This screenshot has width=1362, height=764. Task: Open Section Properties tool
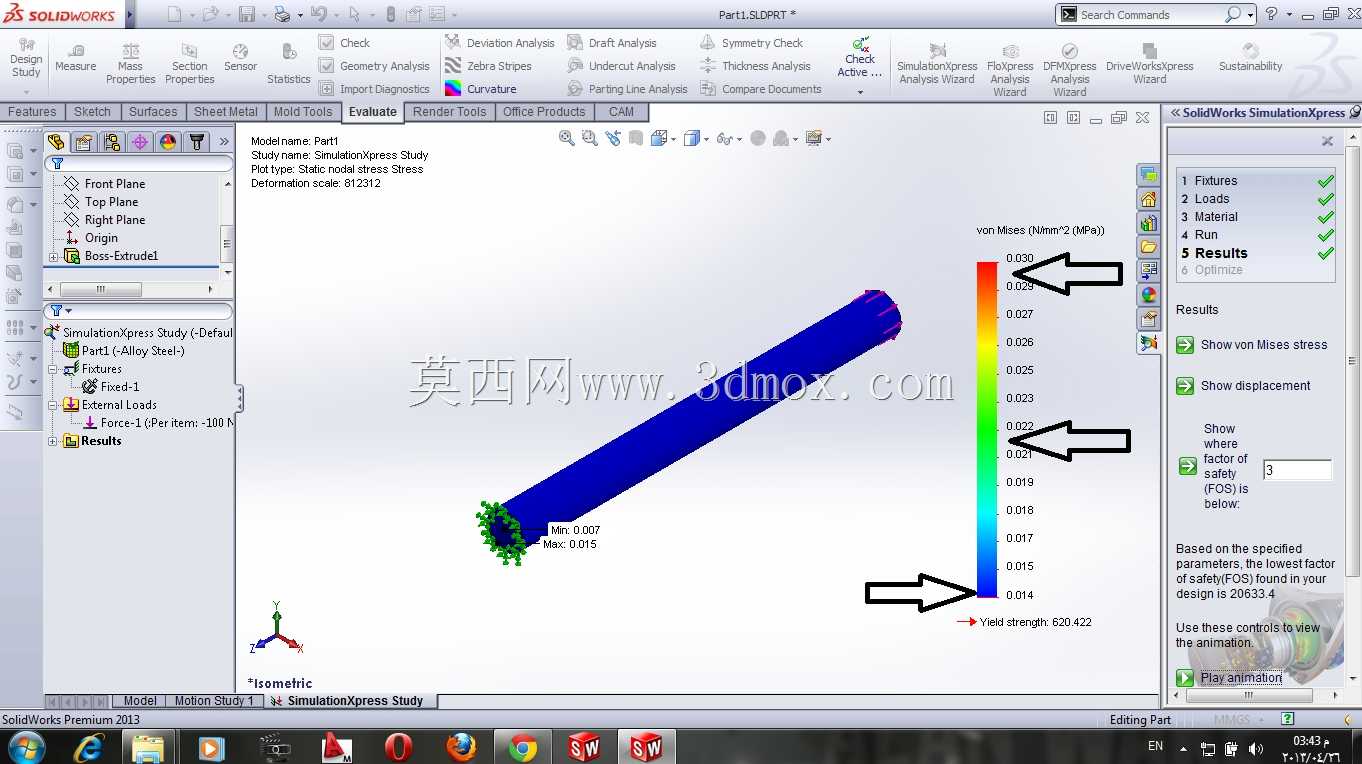pyautogui.click(x=190, y=64)
